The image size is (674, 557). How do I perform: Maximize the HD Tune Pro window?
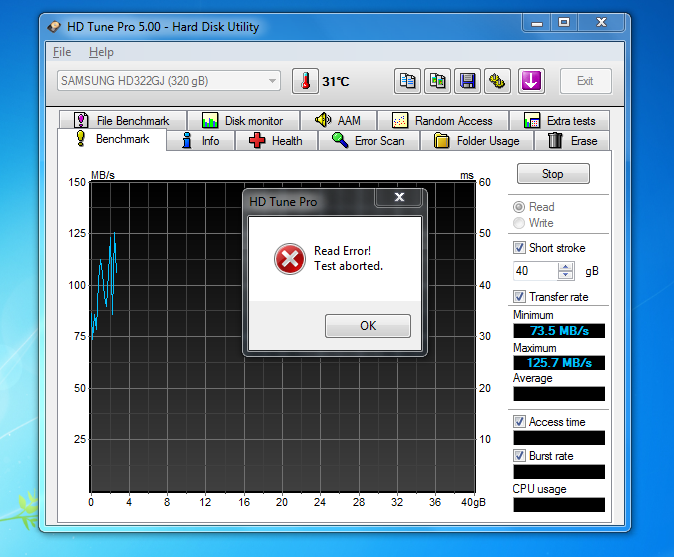coord(564,22)
